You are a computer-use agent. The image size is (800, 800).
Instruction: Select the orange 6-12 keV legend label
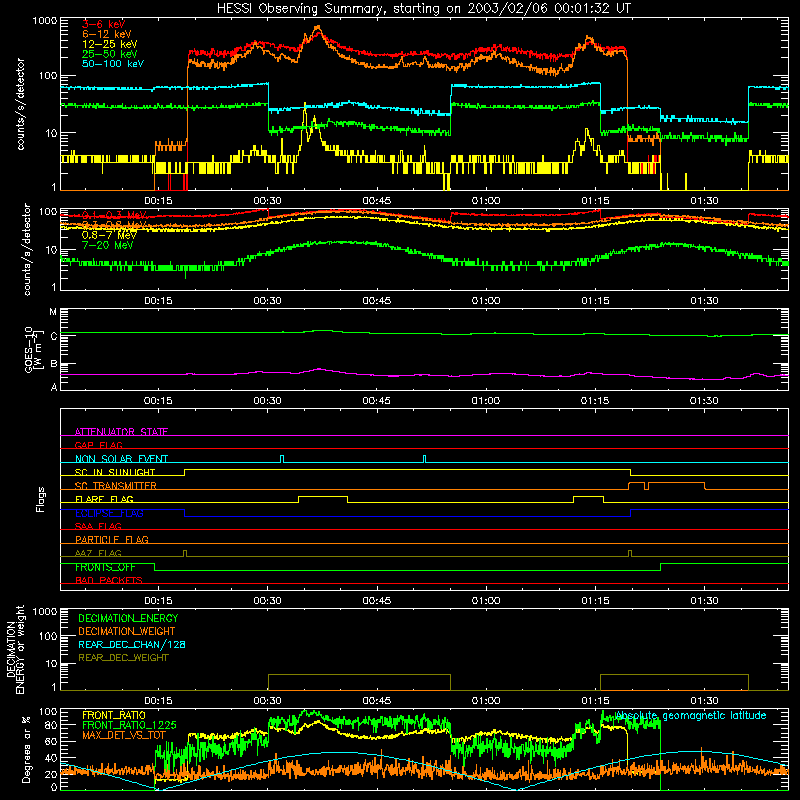106,34
